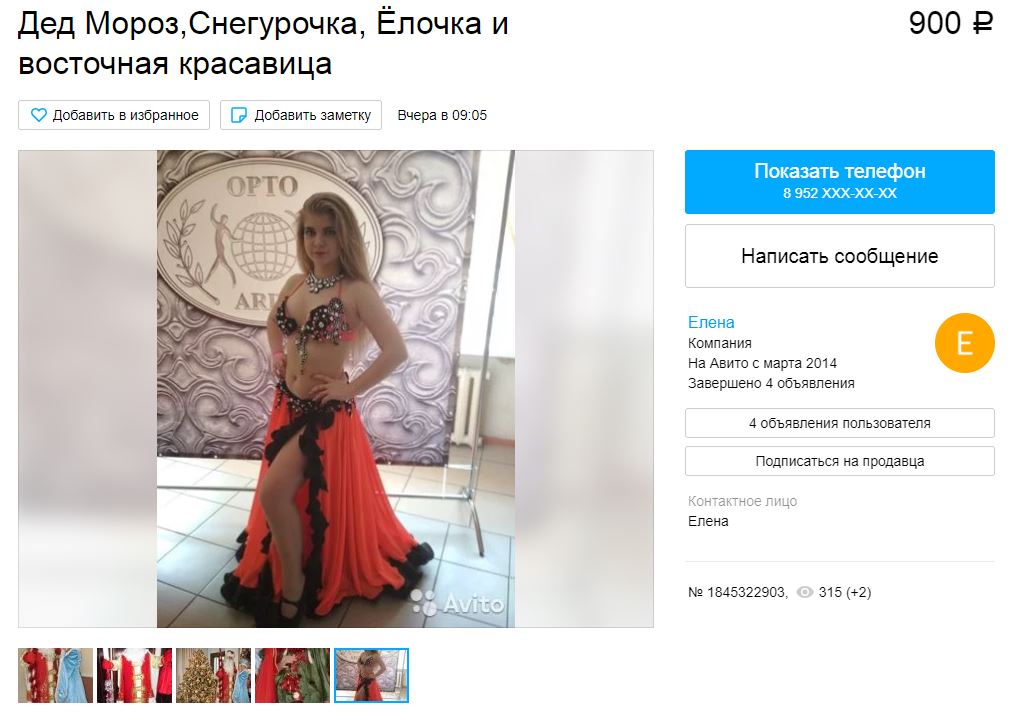The image size is (1024, 726).
Task: Click the main listing photo
Action: 336,389
